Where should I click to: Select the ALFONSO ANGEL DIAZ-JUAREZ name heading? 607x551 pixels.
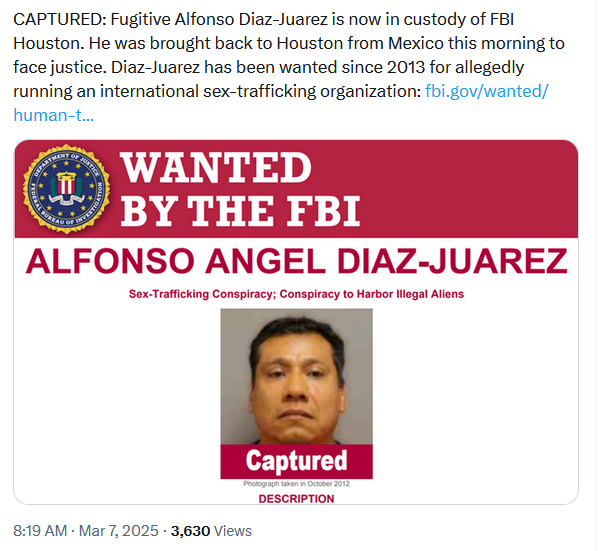tap(296, 261)
